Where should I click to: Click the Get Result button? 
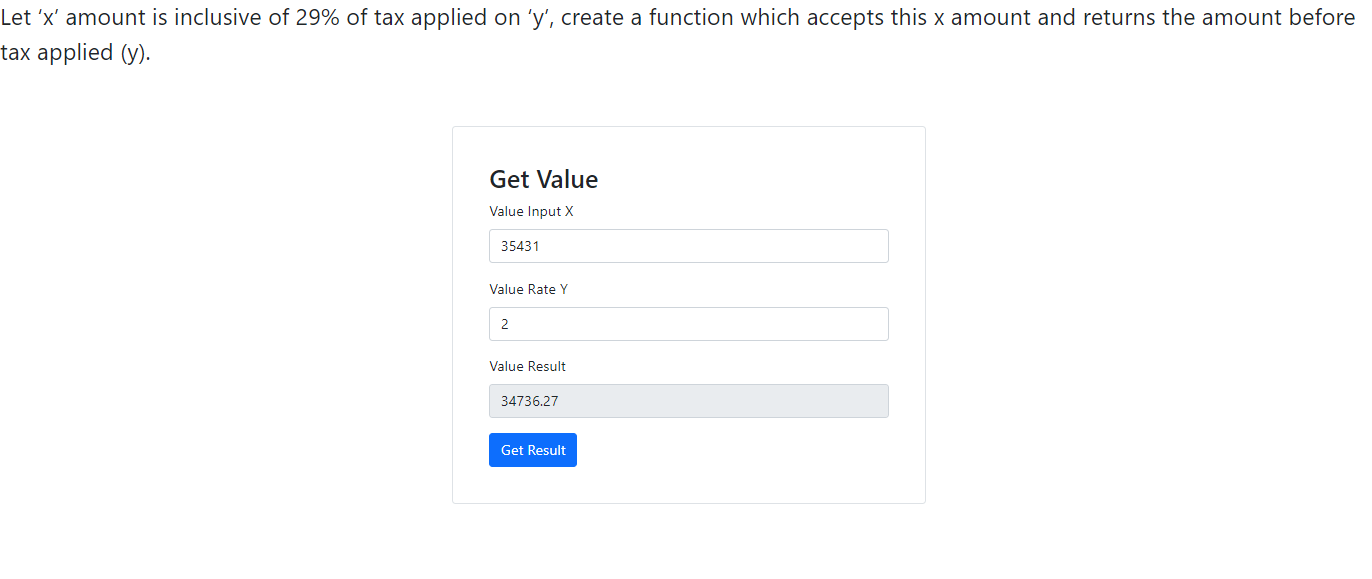(532, 450)
